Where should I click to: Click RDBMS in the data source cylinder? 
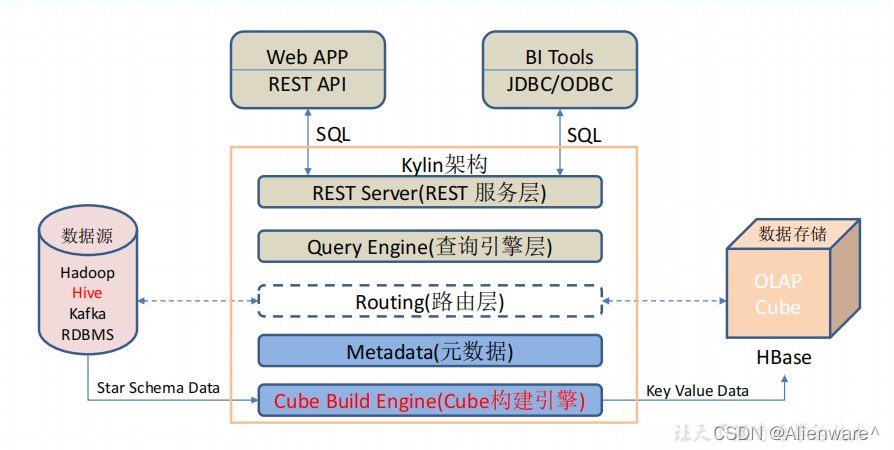(x=87, y=335)
